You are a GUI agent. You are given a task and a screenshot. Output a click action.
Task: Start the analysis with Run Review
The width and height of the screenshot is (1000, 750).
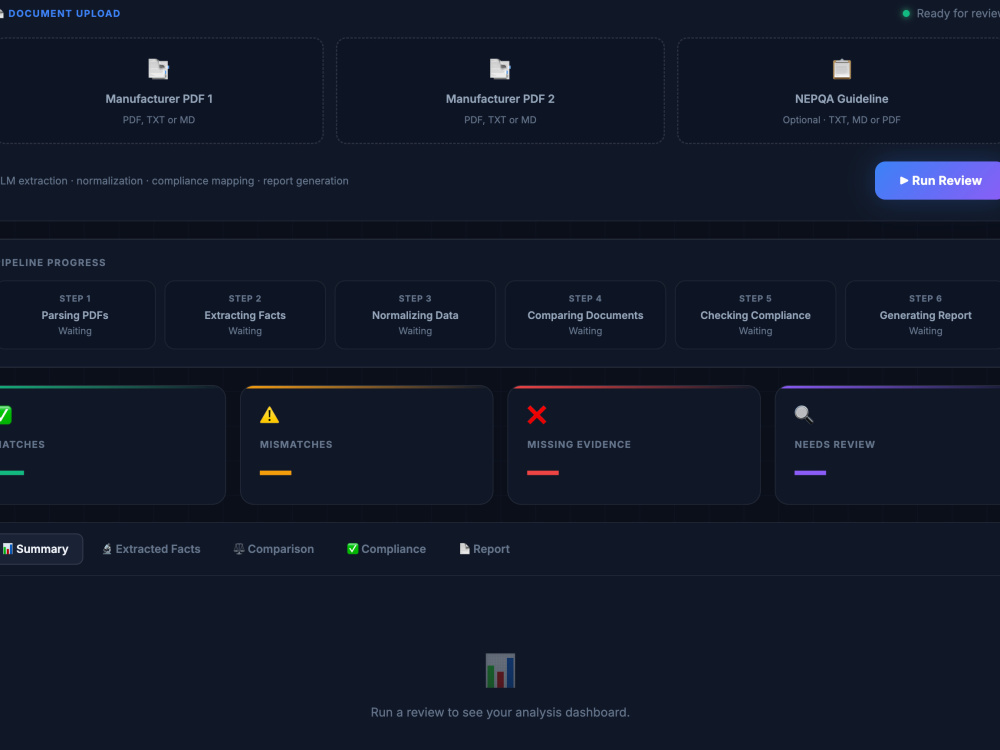(938, 180)
